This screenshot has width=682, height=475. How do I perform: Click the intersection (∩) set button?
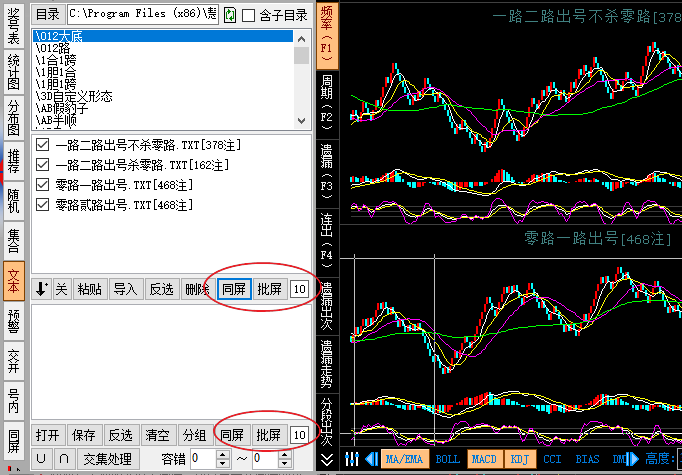click(x=63, y=459)
